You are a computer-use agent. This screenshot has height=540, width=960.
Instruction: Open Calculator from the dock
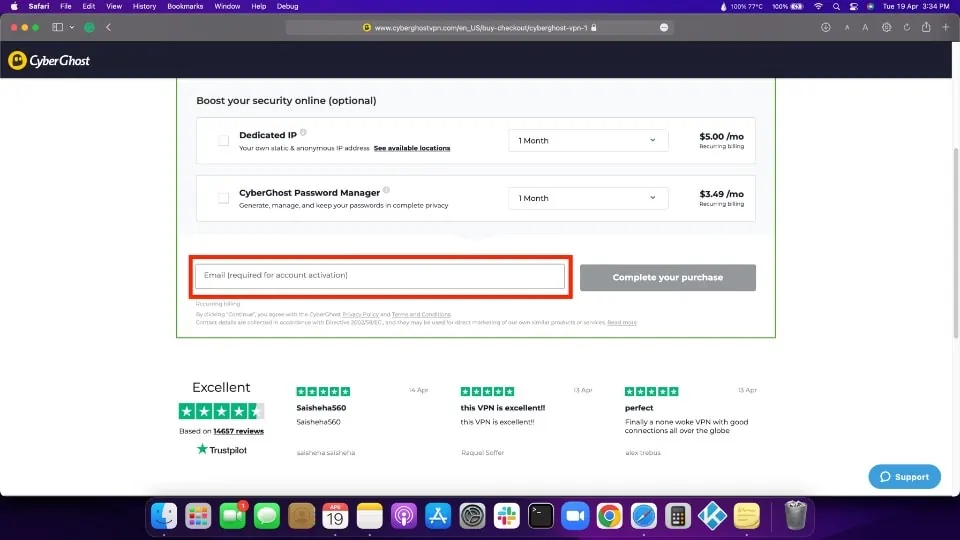(x=678, y=516)
